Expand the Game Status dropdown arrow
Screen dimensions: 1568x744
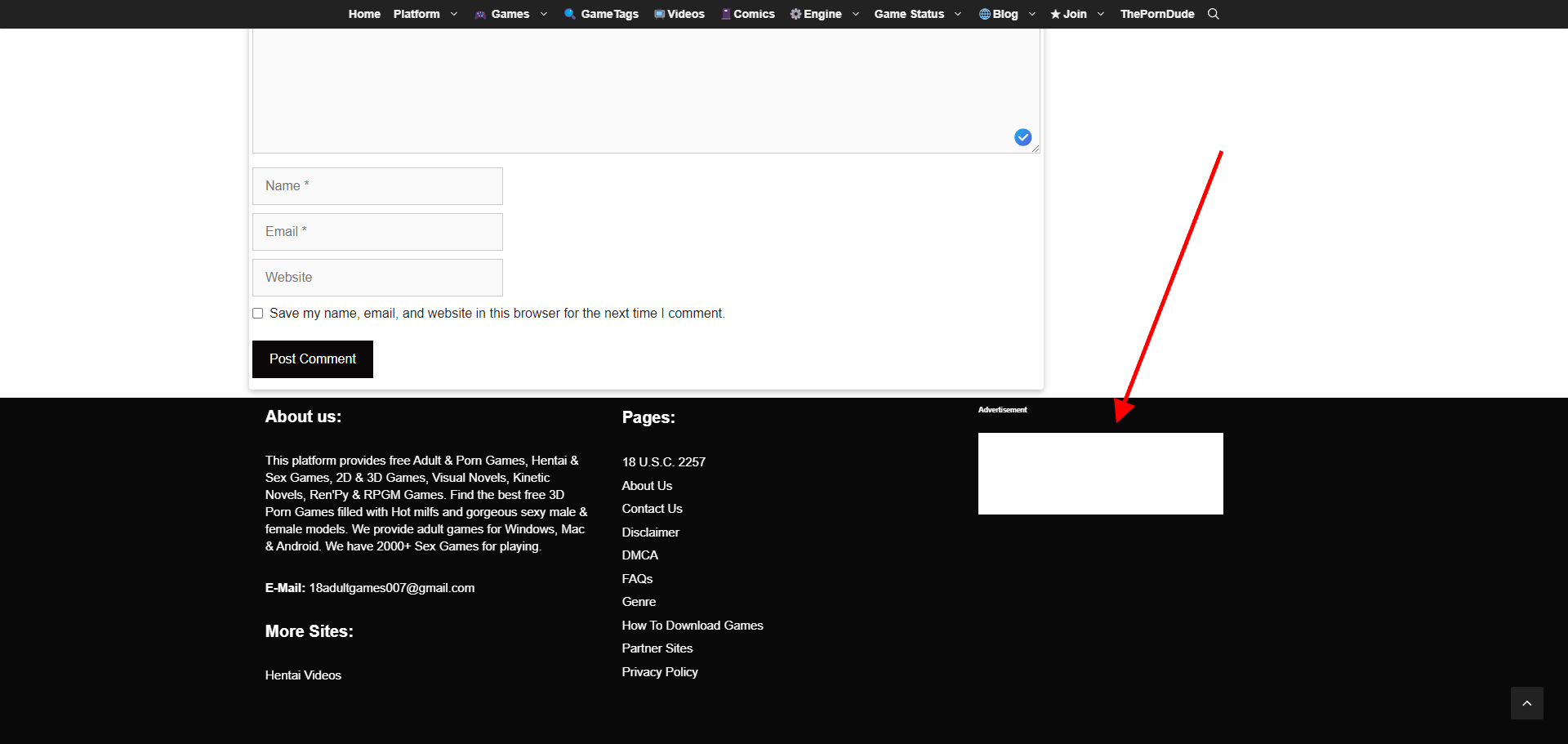pyautogui.click(x=958, y=14)
